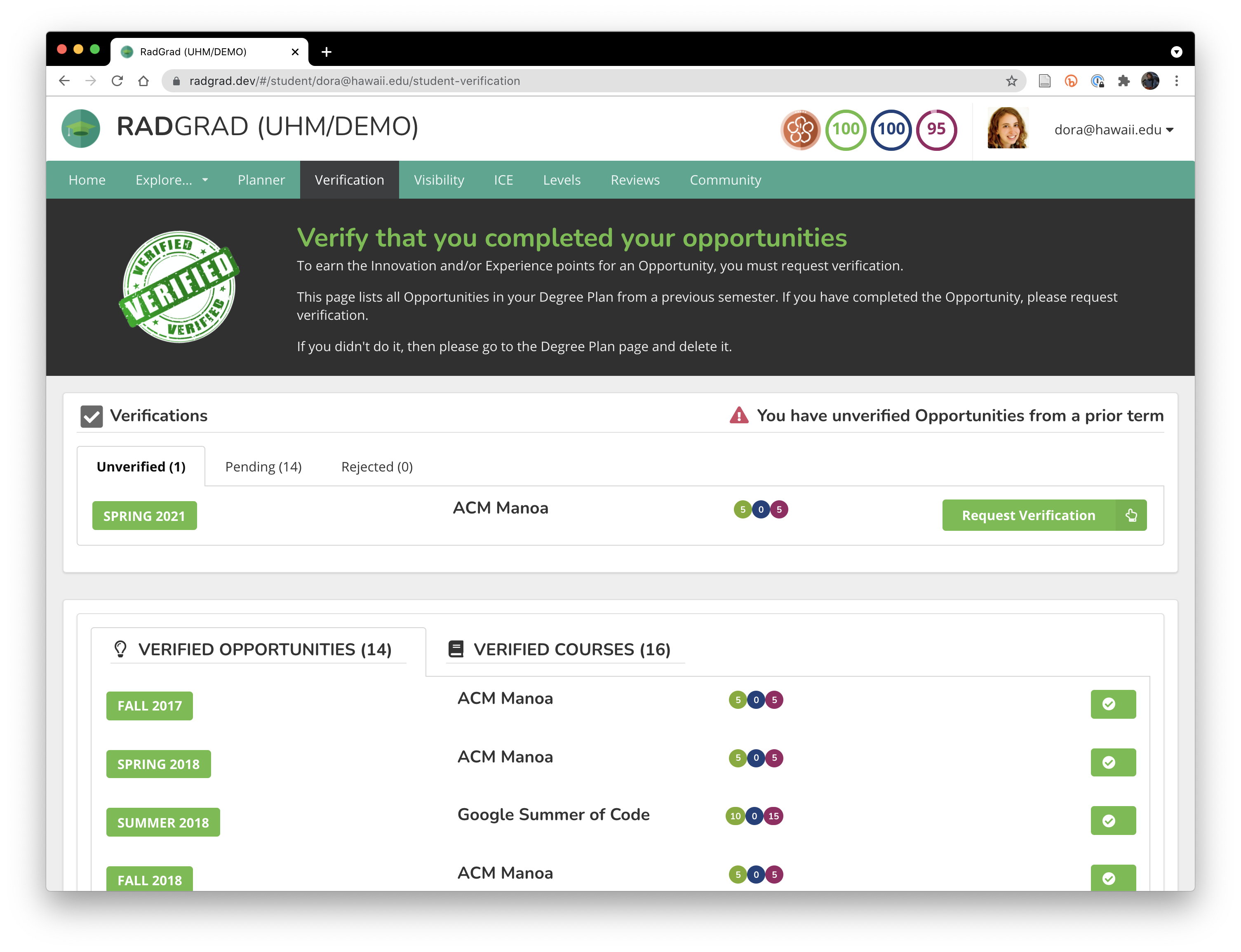The image size is (1241, 952).
Task: Open the Verified Opportunities (14) tab
Action: click(x=259, y=650)
